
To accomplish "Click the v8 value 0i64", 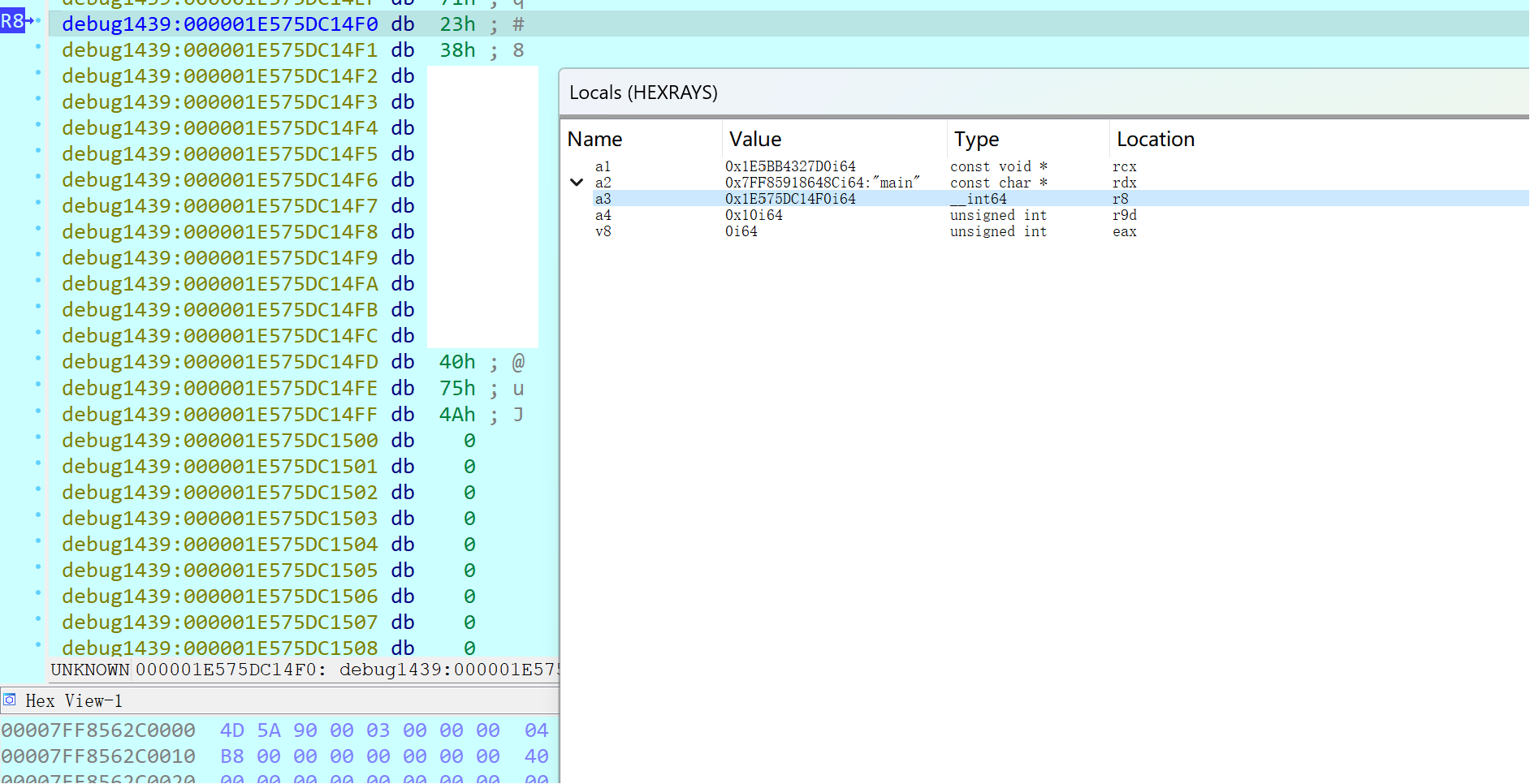I will pyautogui.click(x=741, y=231).
